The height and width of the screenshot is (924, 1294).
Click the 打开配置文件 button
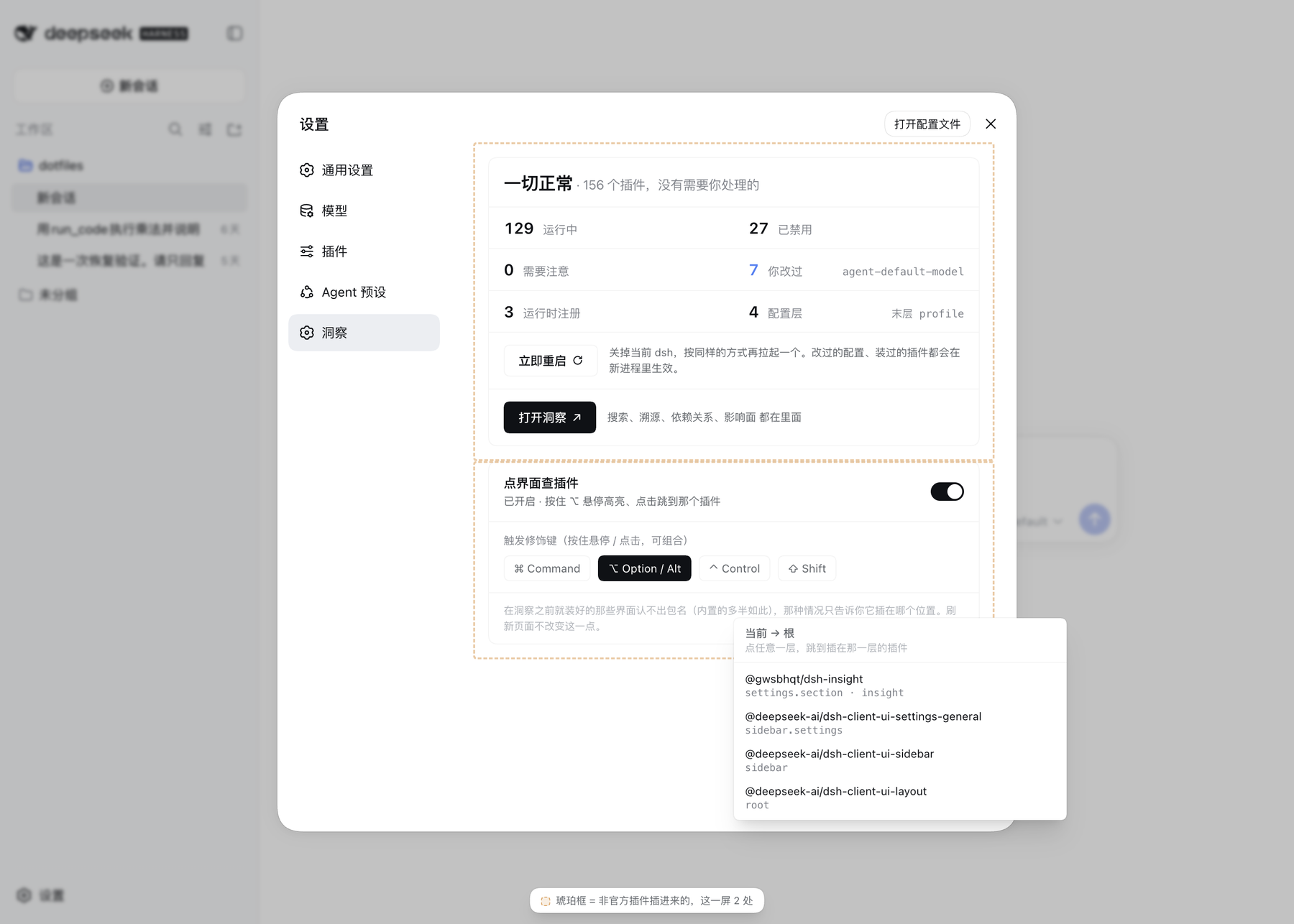(x=927, y=124)
